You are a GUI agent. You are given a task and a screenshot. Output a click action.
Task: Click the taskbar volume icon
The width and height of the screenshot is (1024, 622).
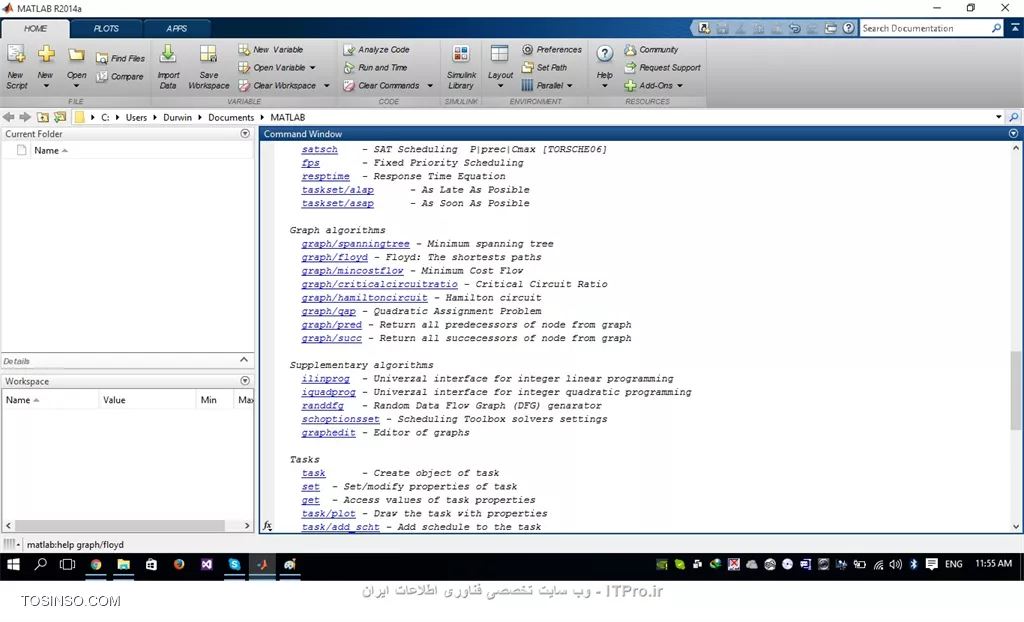click(895, 565)
